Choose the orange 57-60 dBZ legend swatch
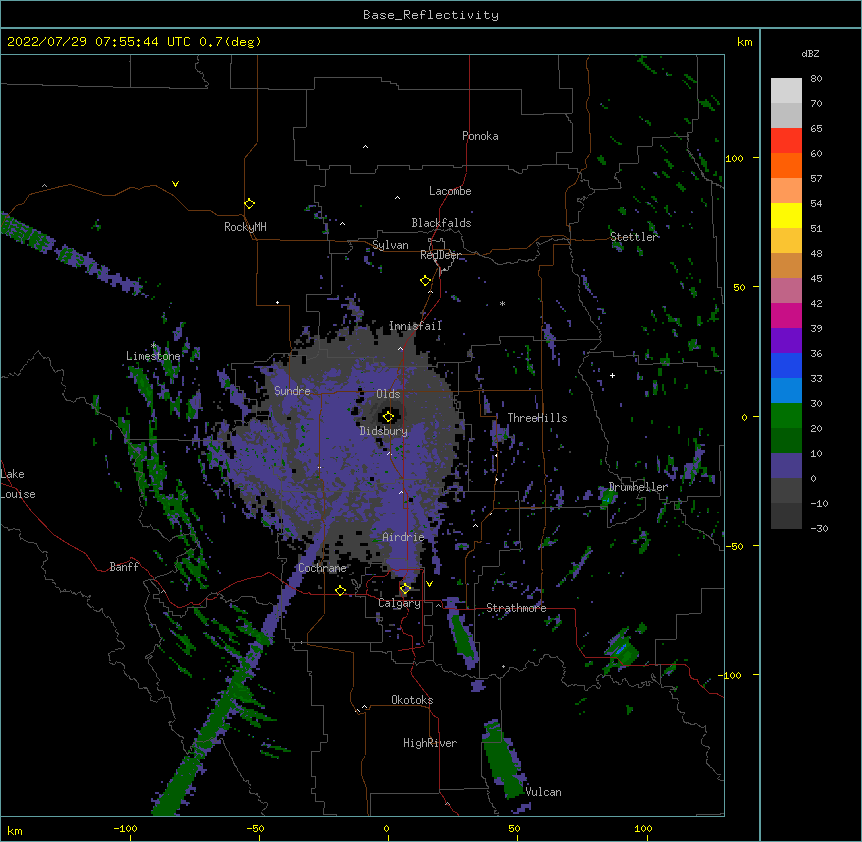Viewport: 862px width, 842px height. (x=786, y=165)
